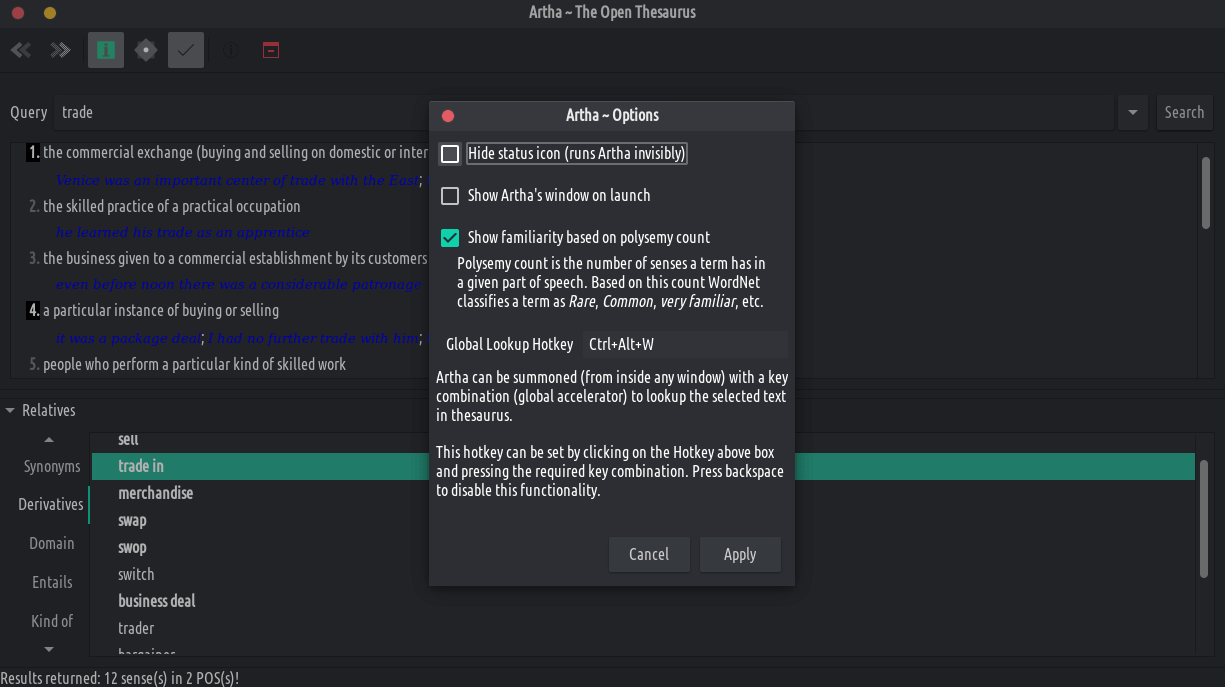The image size is (1225, 687).
Task: Click the previous-query double-left arrow icon
Action: pyautogui.click(x=21, y=50)
